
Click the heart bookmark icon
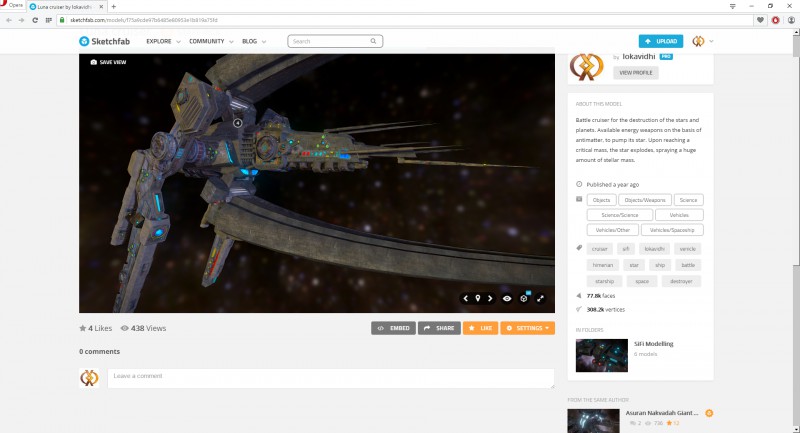click(x=760, y=20)
